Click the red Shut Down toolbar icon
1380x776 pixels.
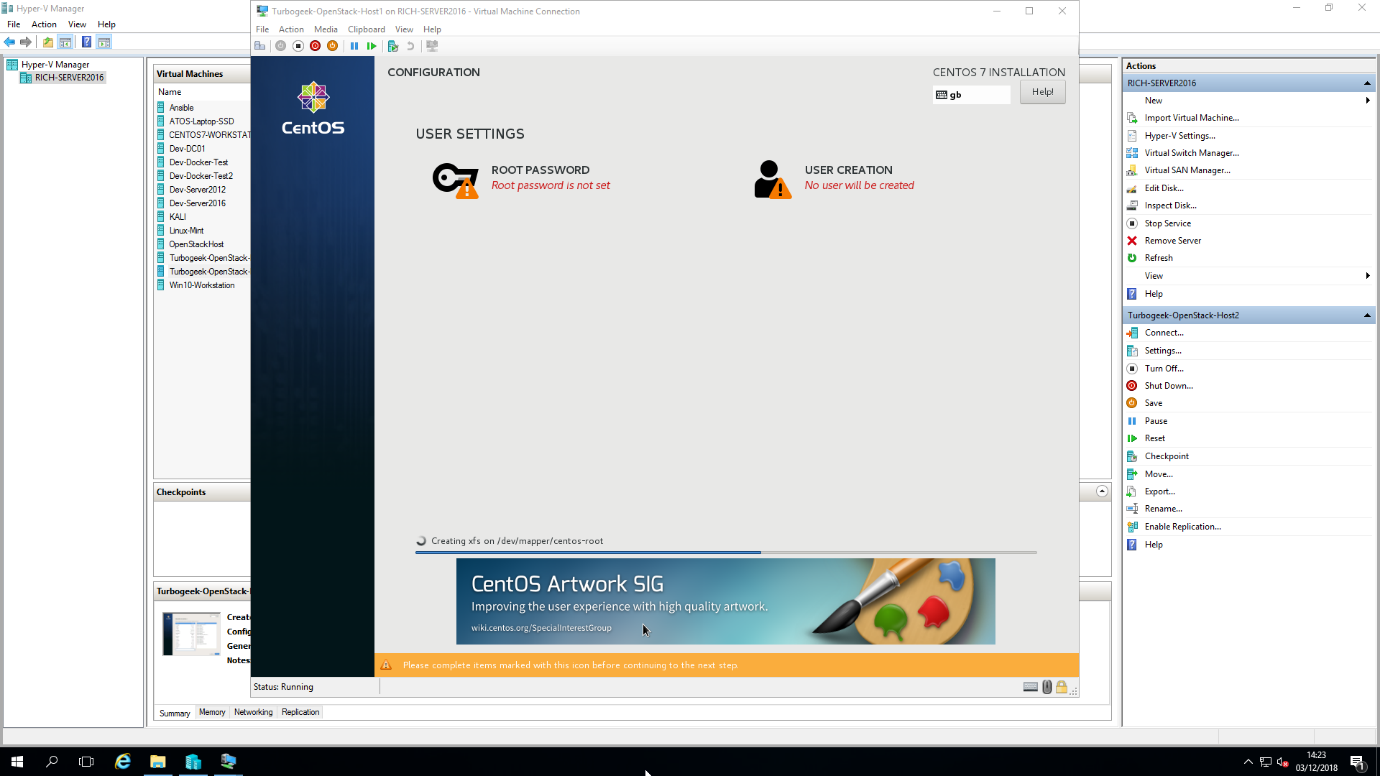[x=315, y=46]
